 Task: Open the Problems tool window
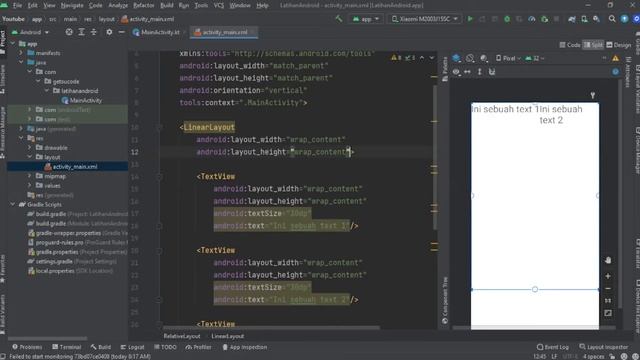[27, 347]
